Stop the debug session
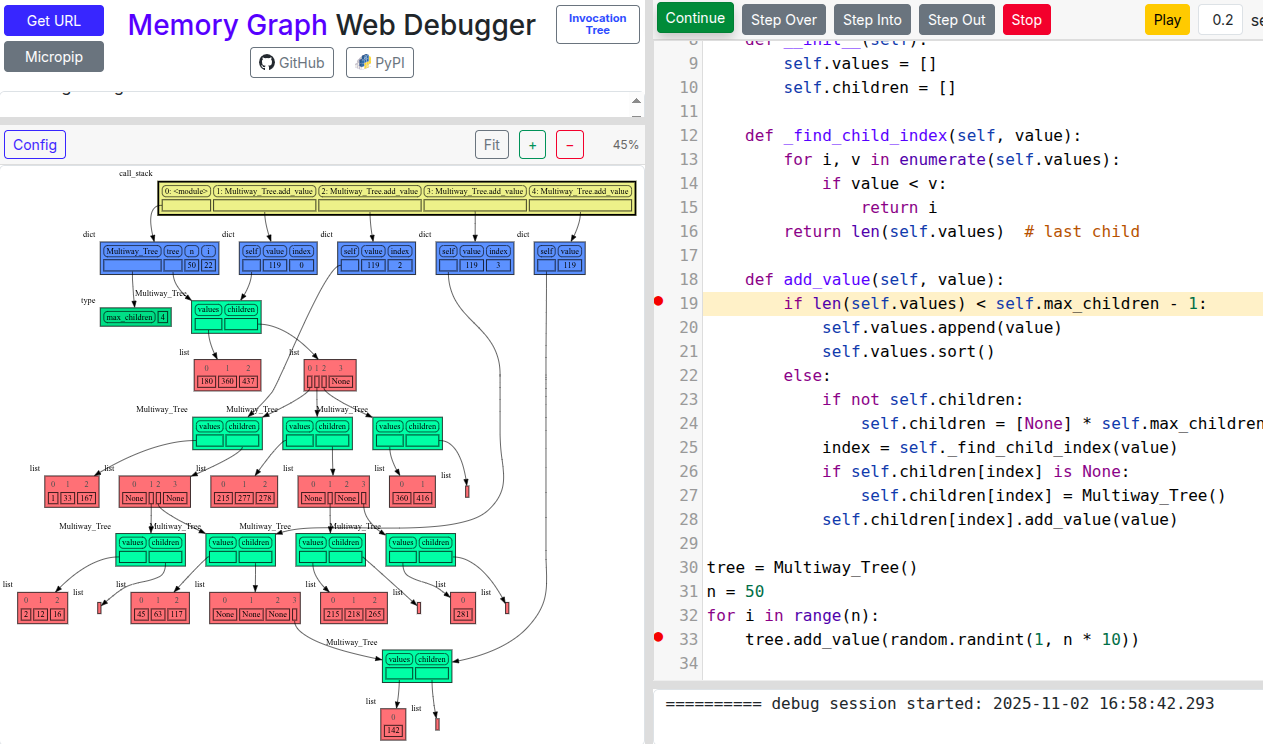The width and height of the screenshot is (1263, 744). [x=1026, y=19]
